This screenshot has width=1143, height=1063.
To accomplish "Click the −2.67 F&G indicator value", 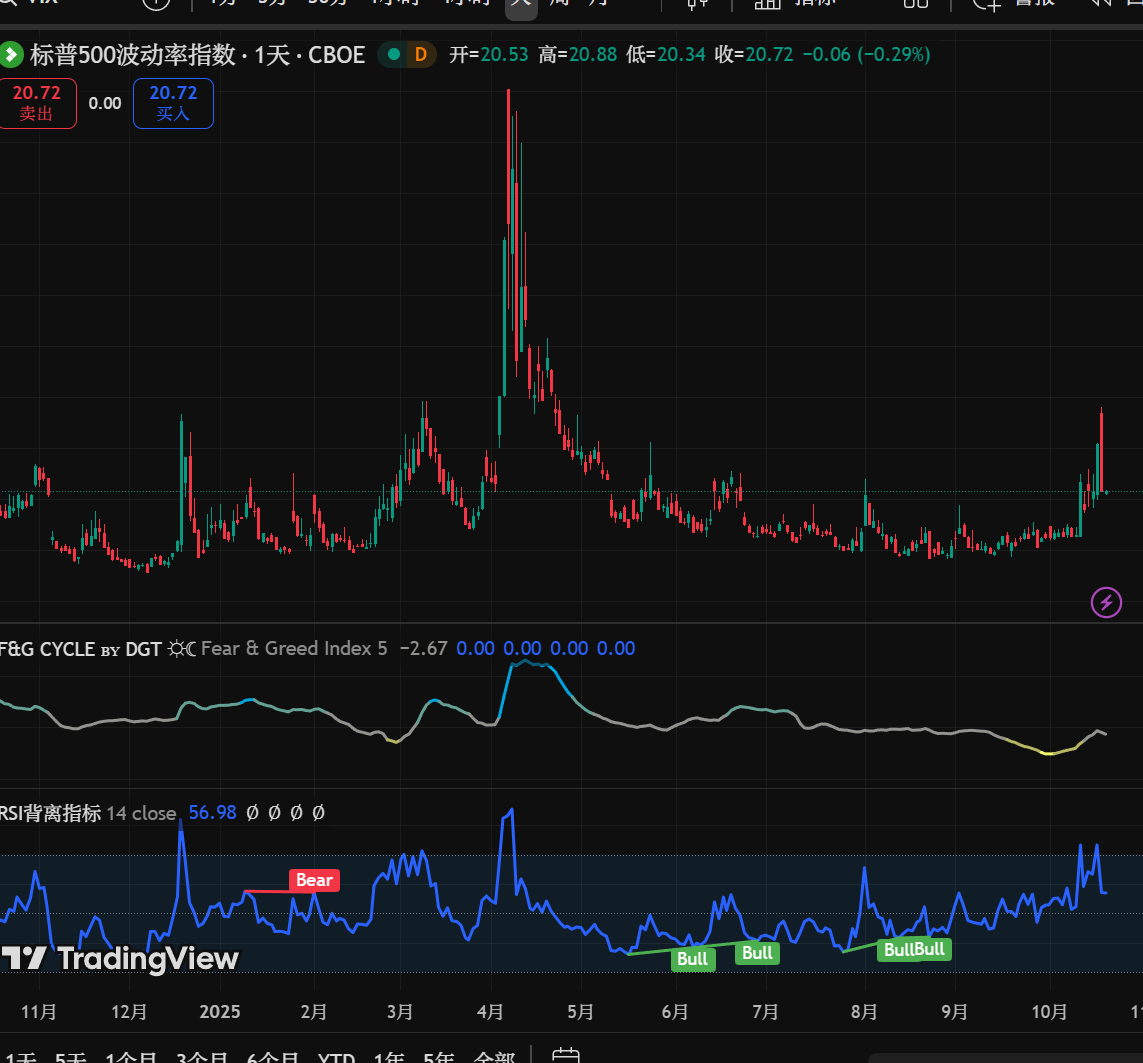I will click(x=424, y=648).
